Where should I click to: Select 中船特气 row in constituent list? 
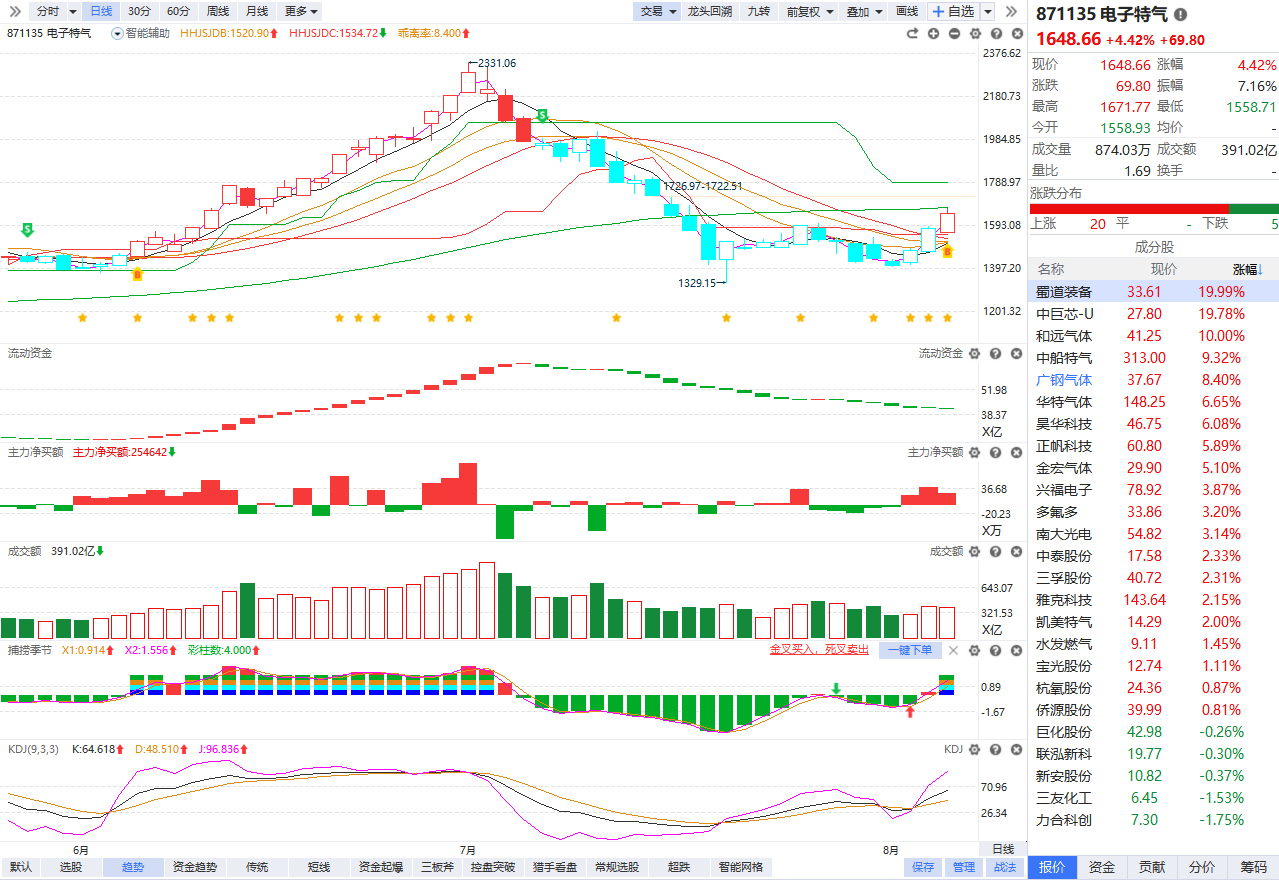tap(1154, 358)
